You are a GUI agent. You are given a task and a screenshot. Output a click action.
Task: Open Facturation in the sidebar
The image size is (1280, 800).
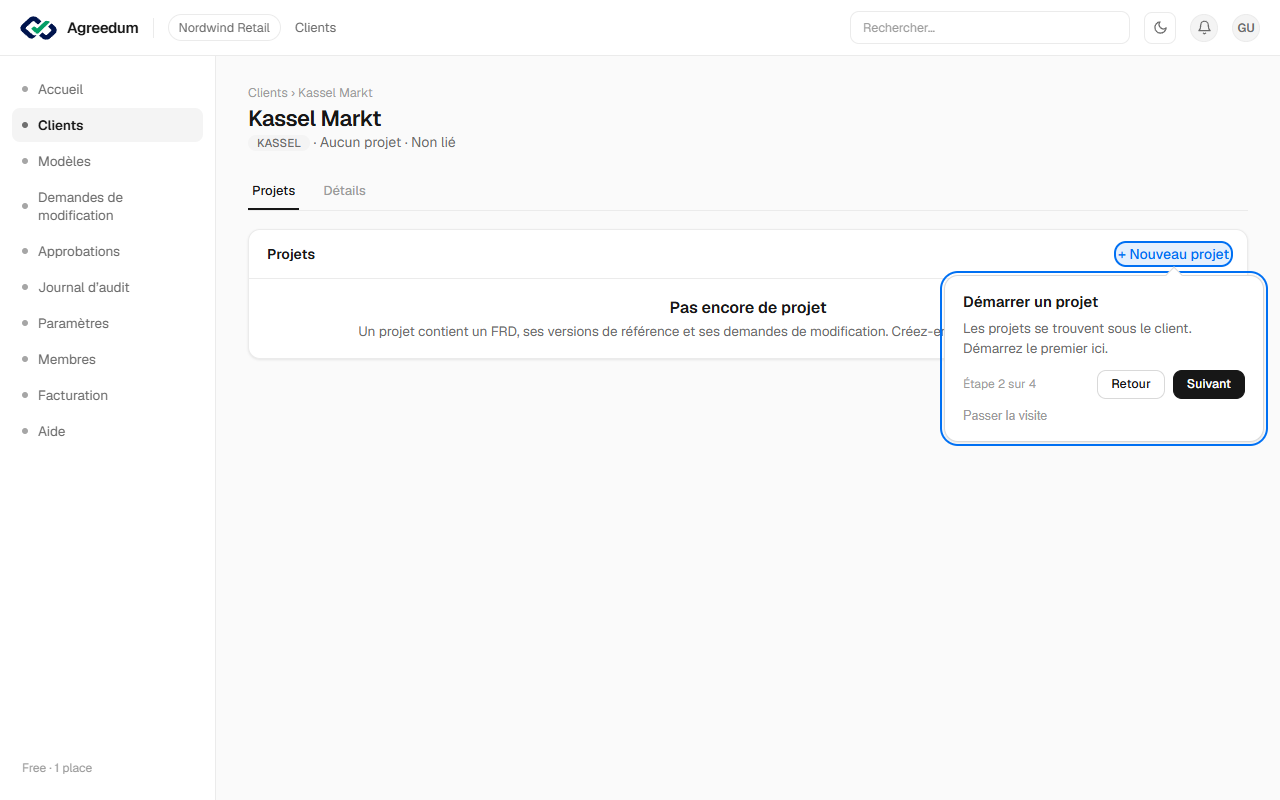click(x=107, y=395)
